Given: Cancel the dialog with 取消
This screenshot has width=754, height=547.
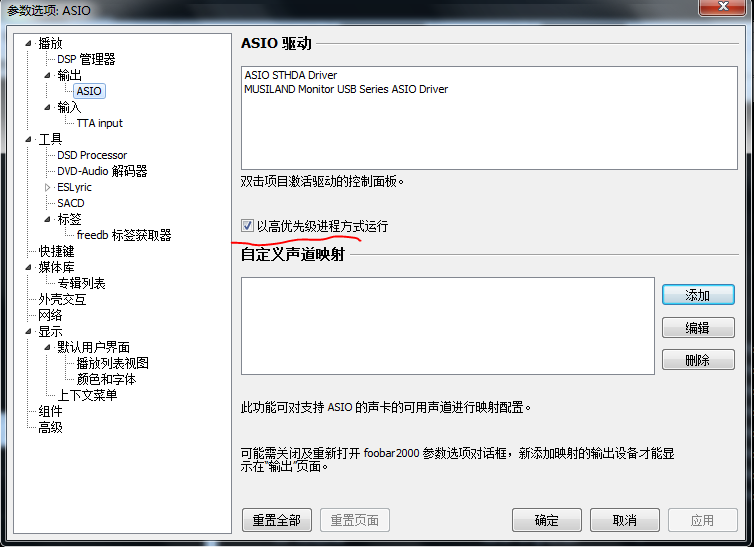Looking at the screenshot, I should (x=624, y=520).
